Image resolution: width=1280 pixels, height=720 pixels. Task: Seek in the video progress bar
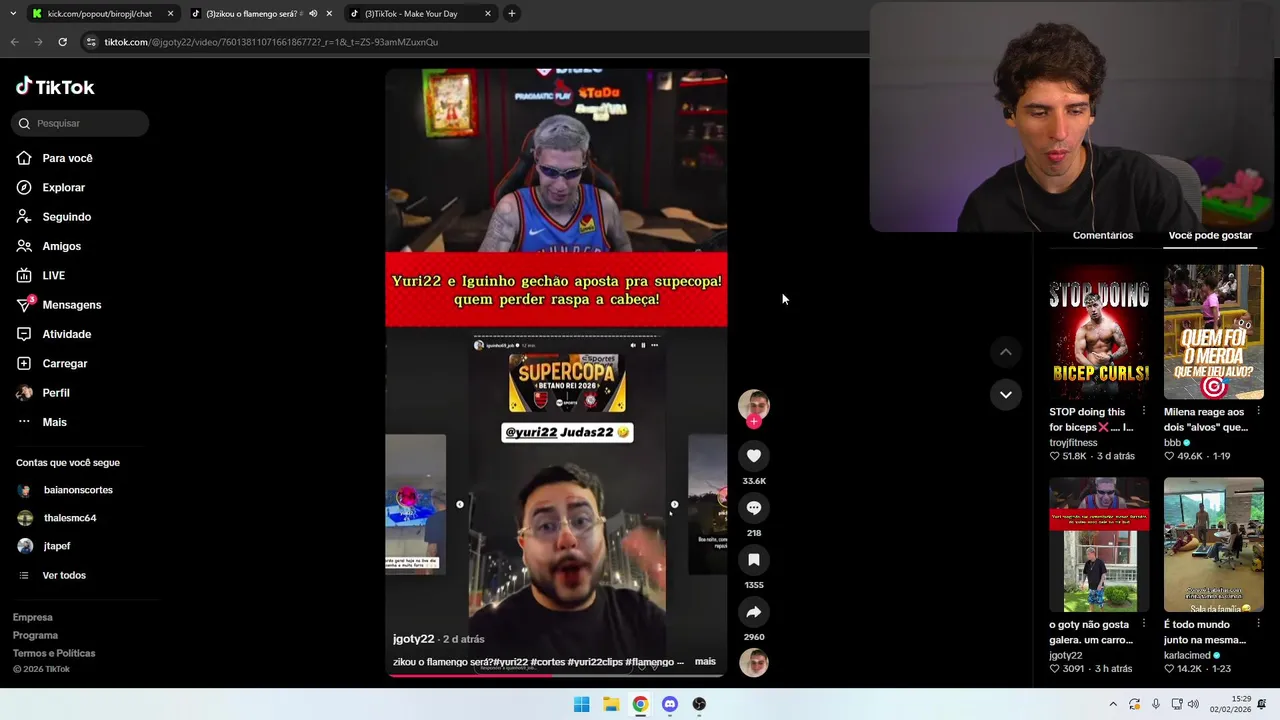(x=556, y=675)
